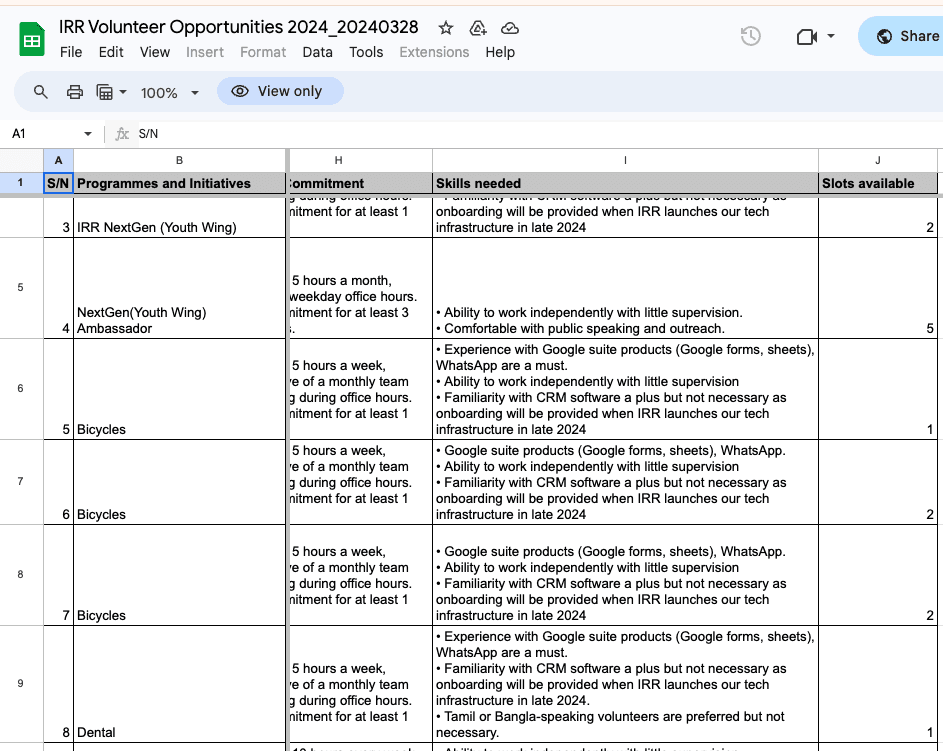Select the NextGen(Youth Wing) Ambassador cell
The width and height of the screenshot is (943, 751).
pyautogui.click(x=179, y=288)
